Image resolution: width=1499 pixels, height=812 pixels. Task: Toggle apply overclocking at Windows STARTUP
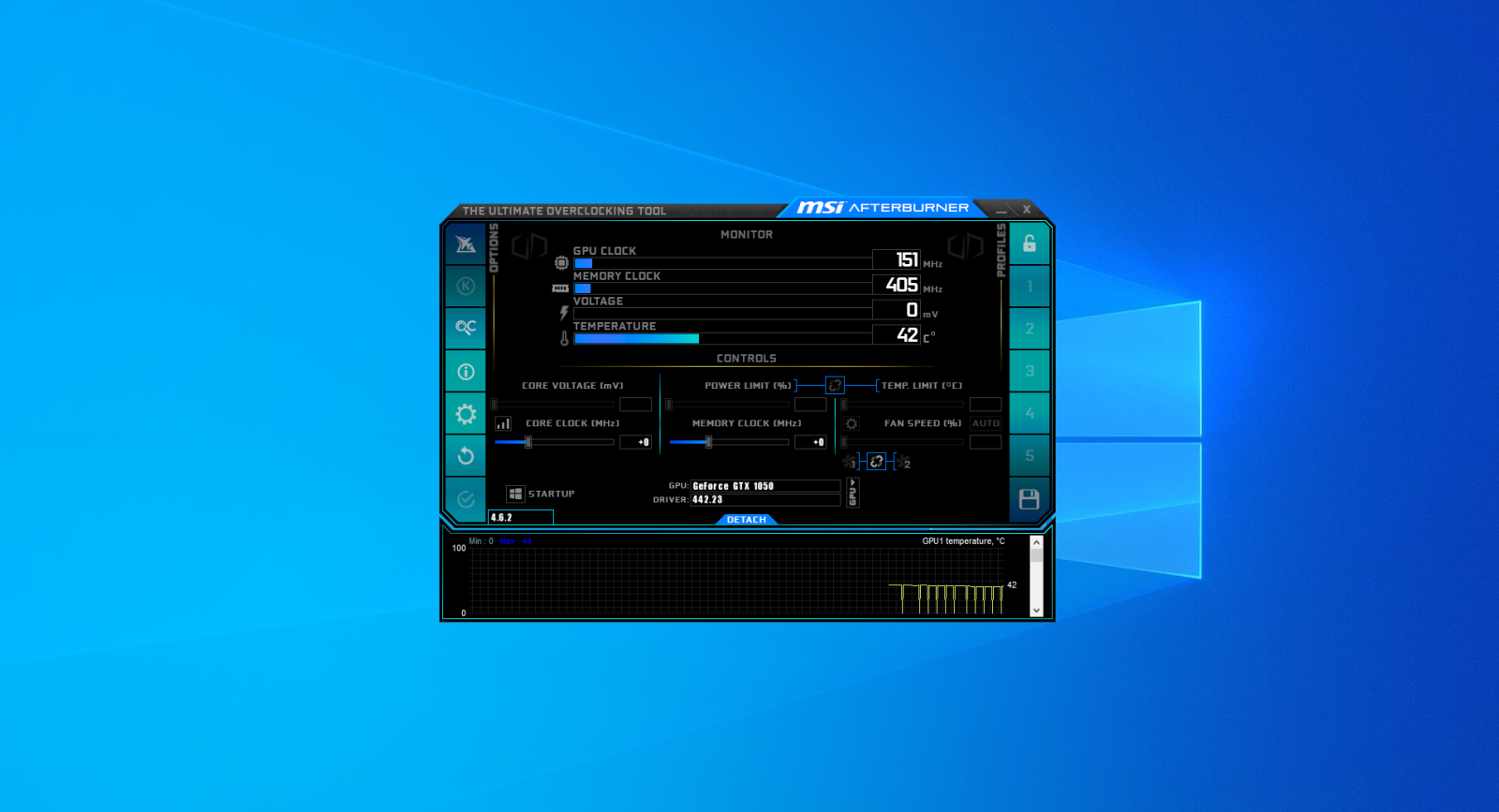(x=515, y=494)
